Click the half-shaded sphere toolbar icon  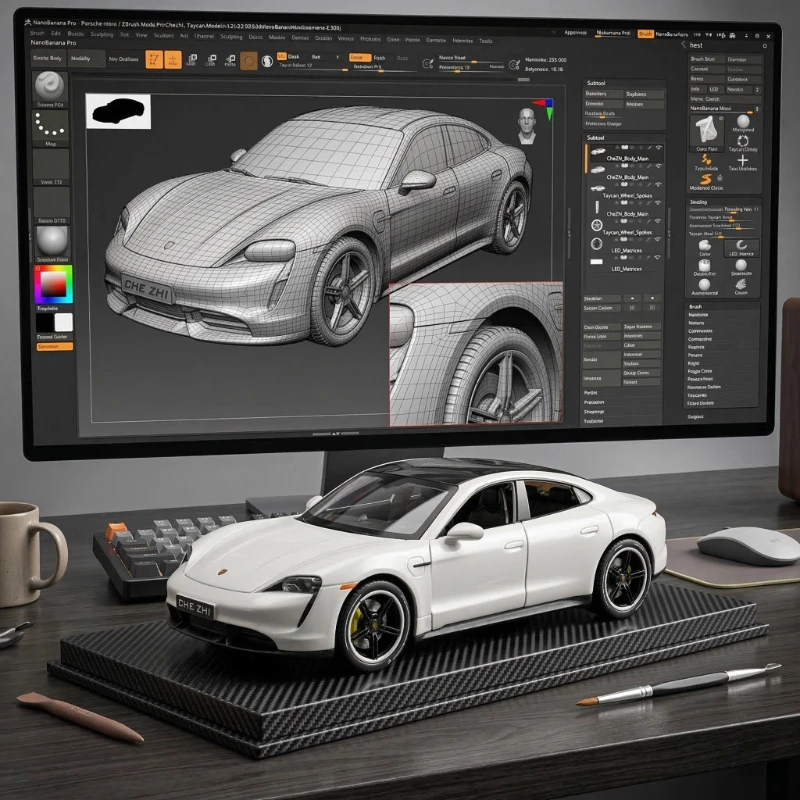click(267, 61)
